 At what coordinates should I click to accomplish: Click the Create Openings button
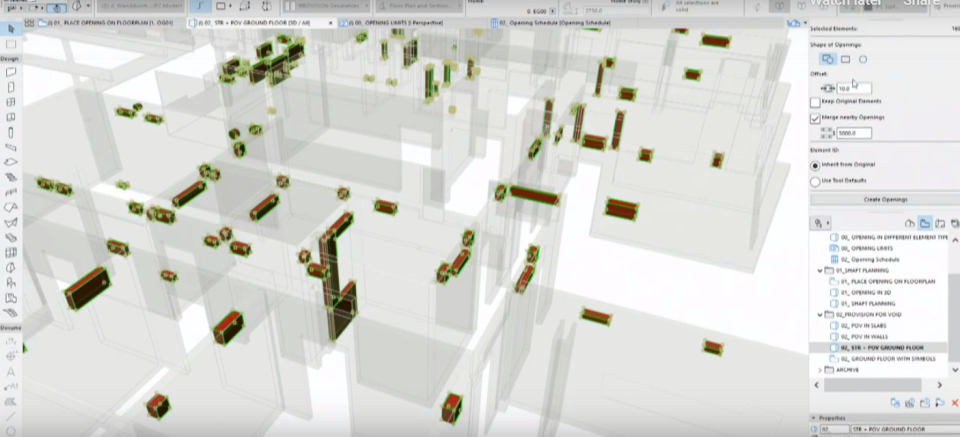tap(885, 200)
